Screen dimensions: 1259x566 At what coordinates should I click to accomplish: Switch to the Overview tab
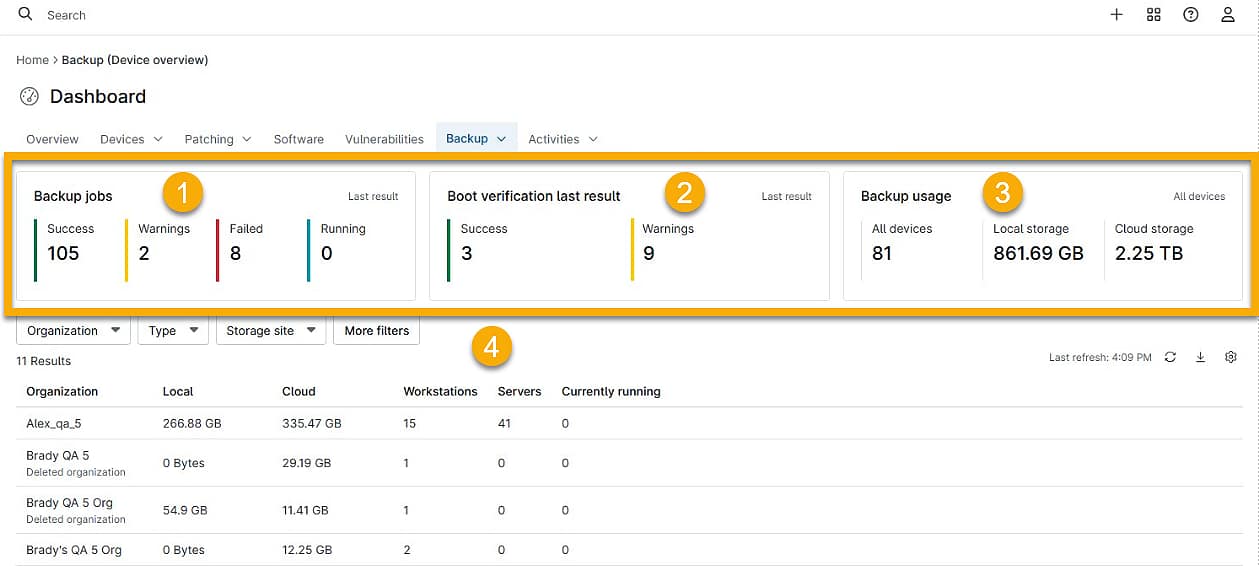52,139
